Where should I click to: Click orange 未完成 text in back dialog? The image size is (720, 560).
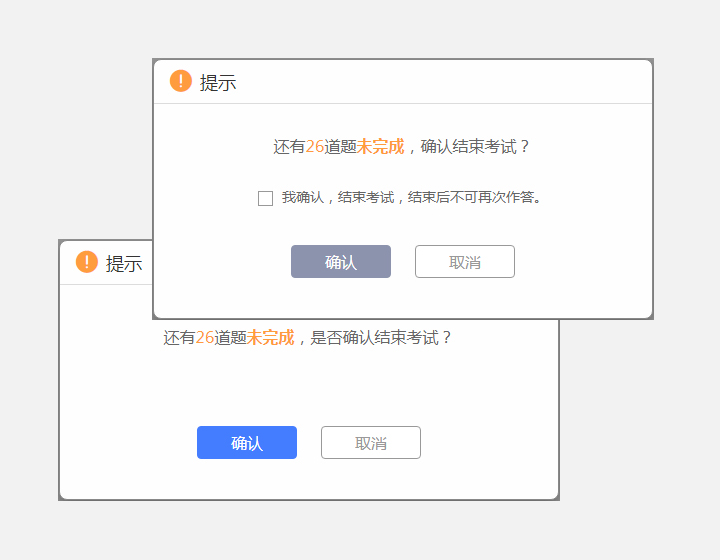(270, 338)
